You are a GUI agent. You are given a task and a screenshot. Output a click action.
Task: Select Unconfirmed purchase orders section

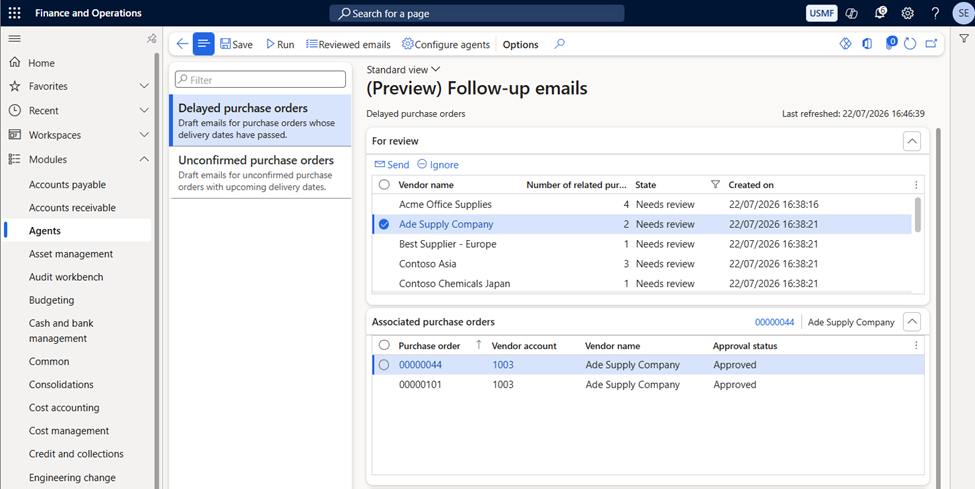click(261, 173)
